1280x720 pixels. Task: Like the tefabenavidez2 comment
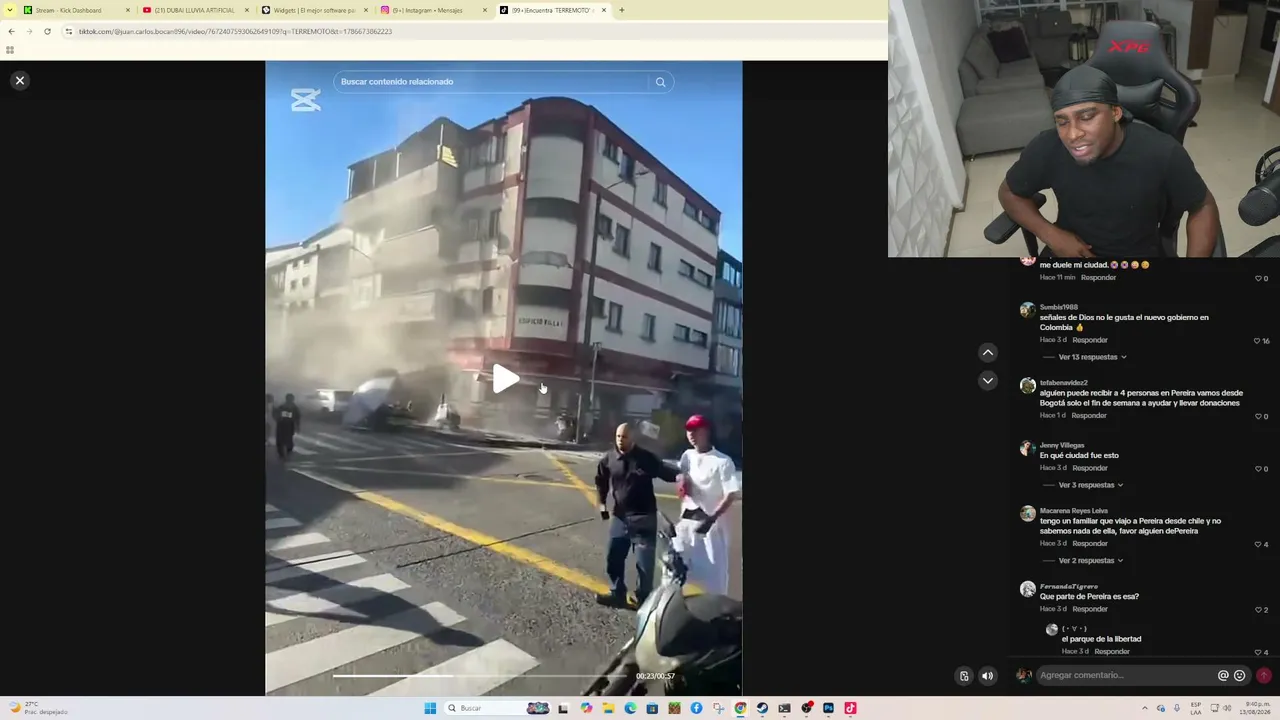point(1259,416)
